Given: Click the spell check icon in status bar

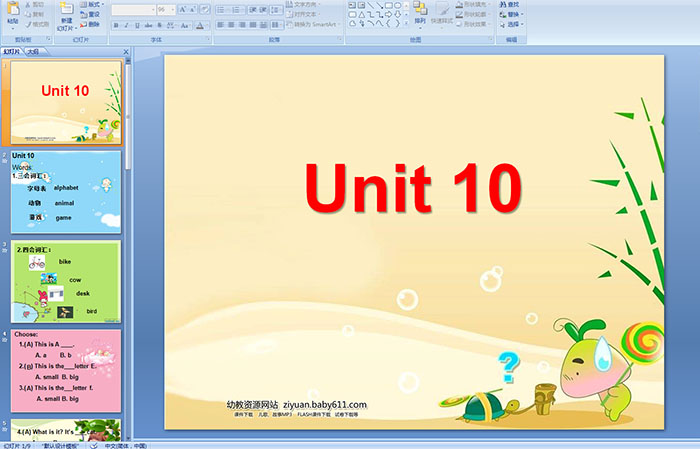Looking at the screenshot, I should click(x=94, y=445).
